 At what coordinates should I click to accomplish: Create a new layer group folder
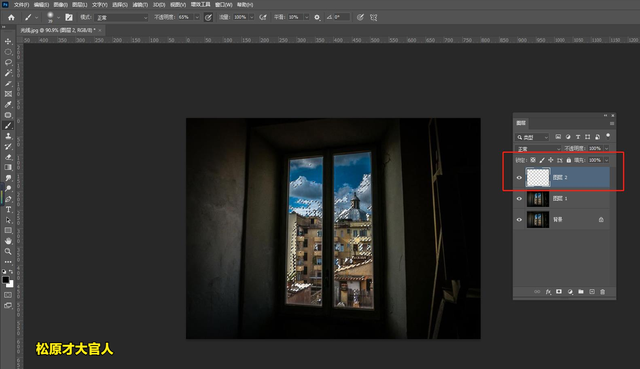pyautogui.click(x=580, y=292)
